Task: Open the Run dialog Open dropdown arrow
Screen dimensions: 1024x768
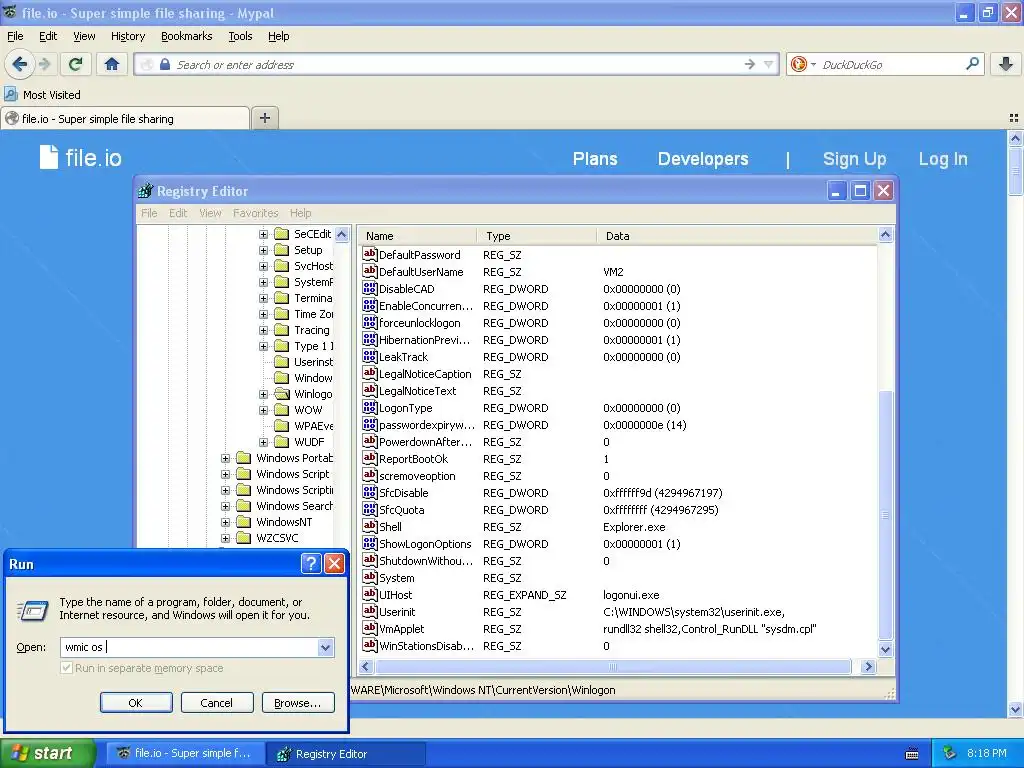Action: coord(325,647)
